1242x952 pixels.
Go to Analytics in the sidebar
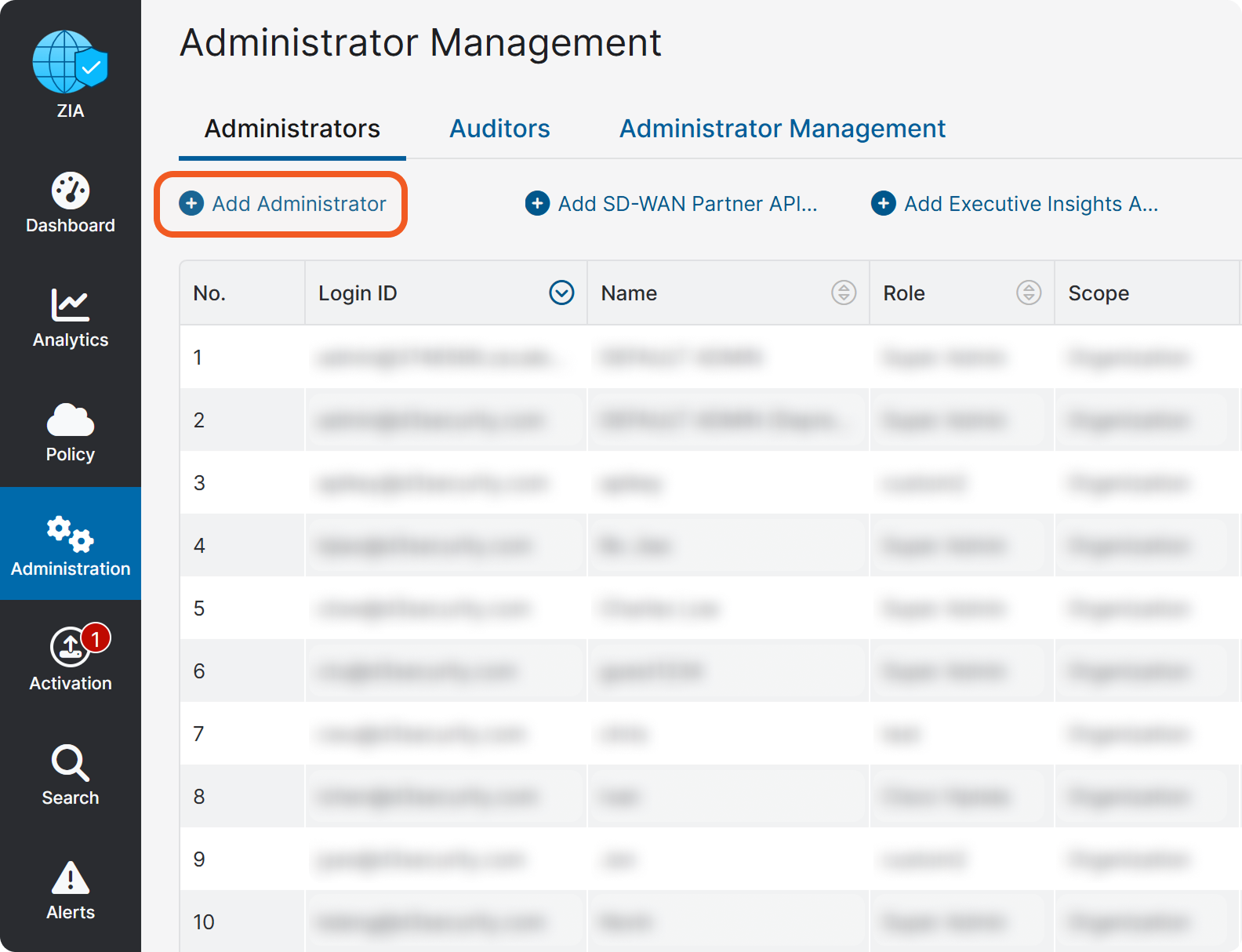pyautogui.click(x=71, y=319)
